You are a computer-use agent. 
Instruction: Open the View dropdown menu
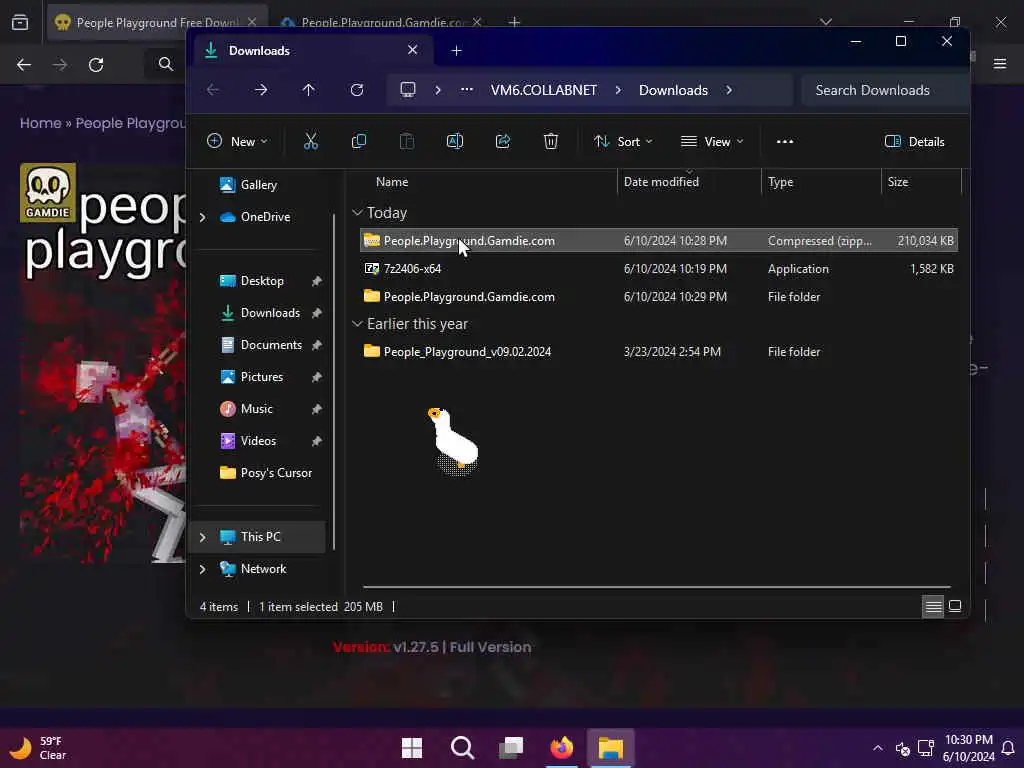[712, 141]
